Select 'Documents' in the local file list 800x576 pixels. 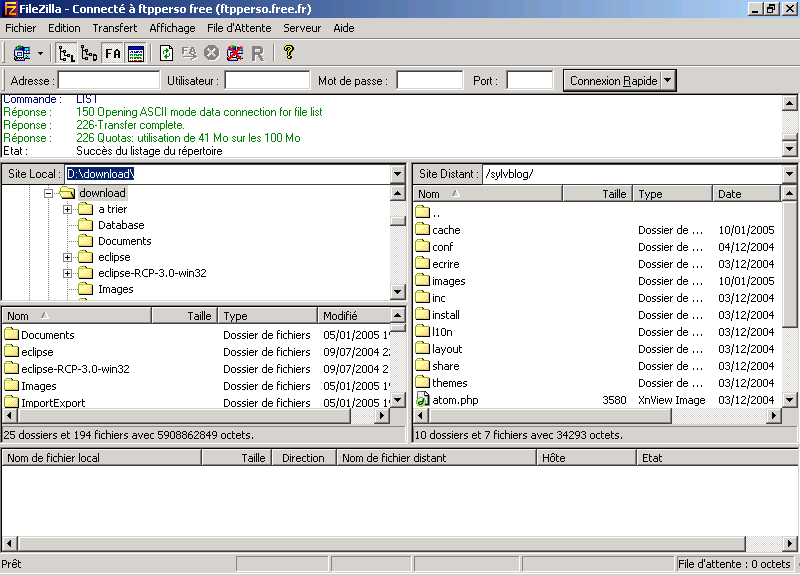click(47, 335)
